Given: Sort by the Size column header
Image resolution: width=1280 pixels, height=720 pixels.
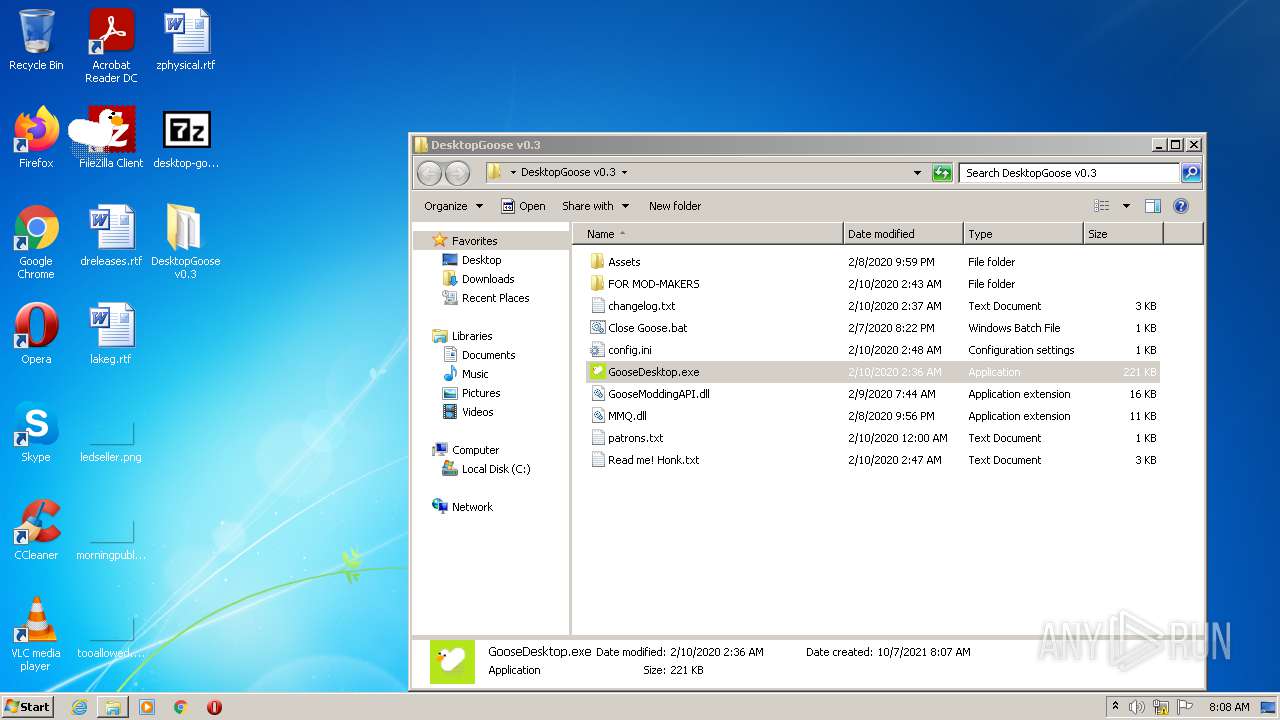Looking at the screenshot, I should (1123, 234).
